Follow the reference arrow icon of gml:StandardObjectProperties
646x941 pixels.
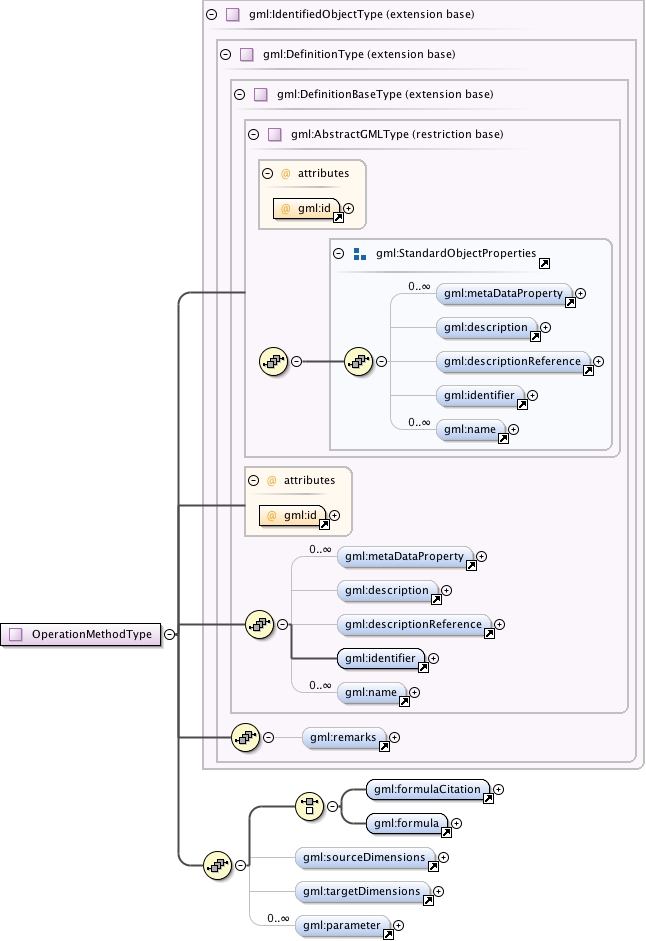545,263
